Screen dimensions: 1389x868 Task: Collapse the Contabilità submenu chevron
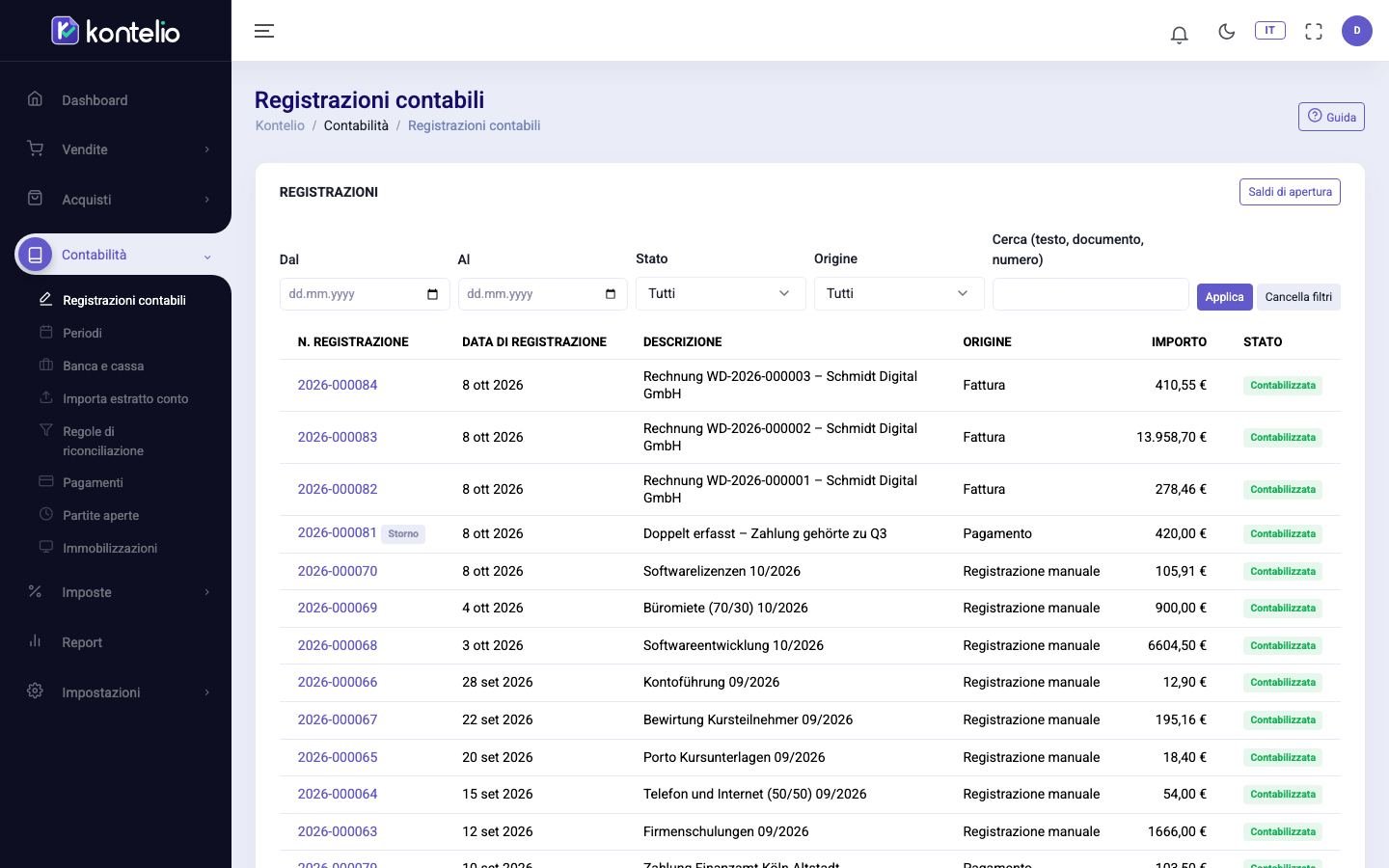coord(206,256)
